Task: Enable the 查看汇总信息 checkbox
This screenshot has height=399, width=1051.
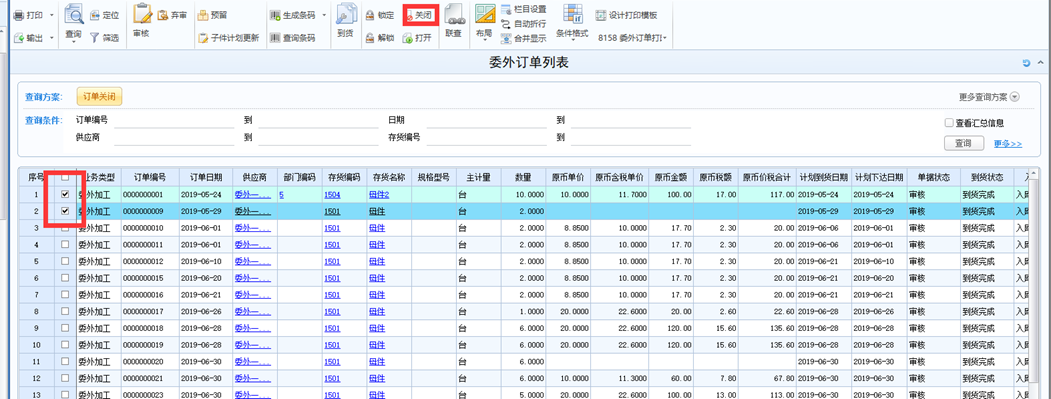Action: point(948,123)
